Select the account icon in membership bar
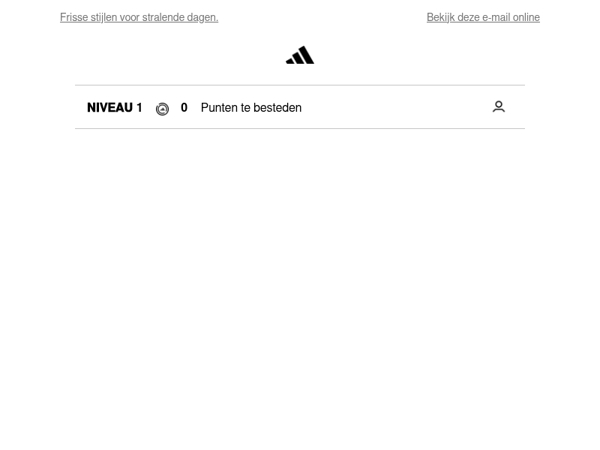600x450 pixels. point(499,107)
